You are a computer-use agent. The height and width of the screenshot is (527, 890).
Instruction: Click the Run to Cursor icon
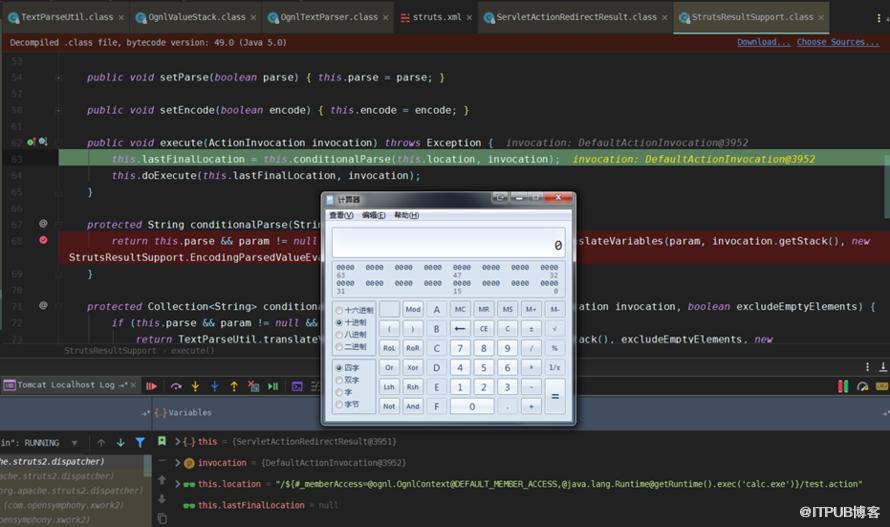pos(273,386)
